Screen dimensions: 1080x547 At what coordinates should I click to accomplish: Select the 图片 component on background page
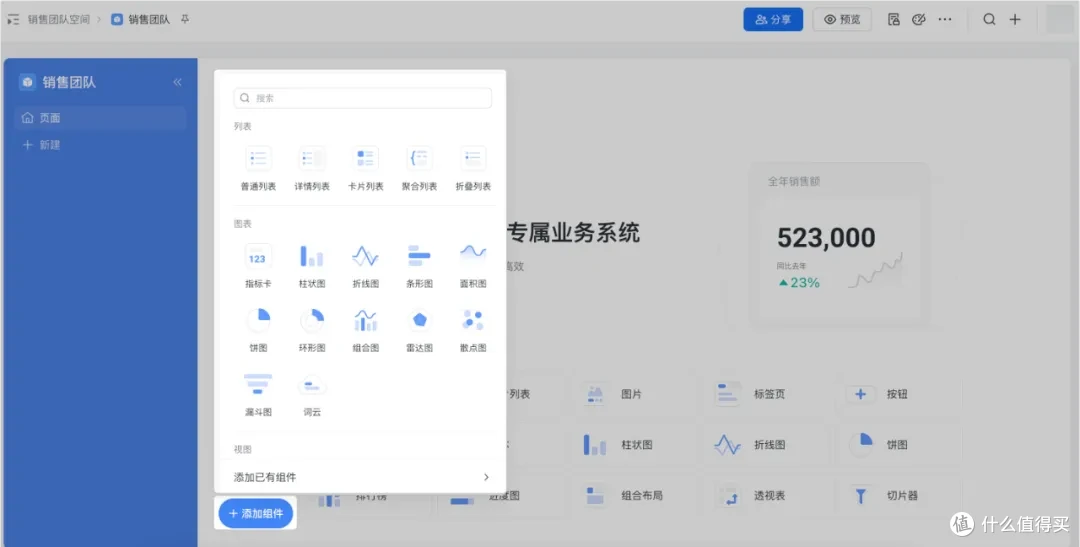630,394
